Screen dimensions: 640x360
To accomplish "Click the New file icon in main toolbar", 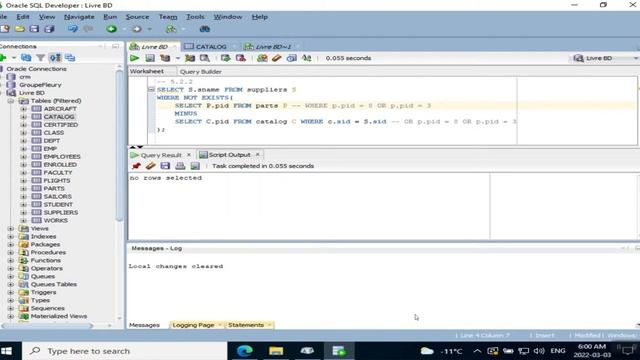I will point(5,29).
